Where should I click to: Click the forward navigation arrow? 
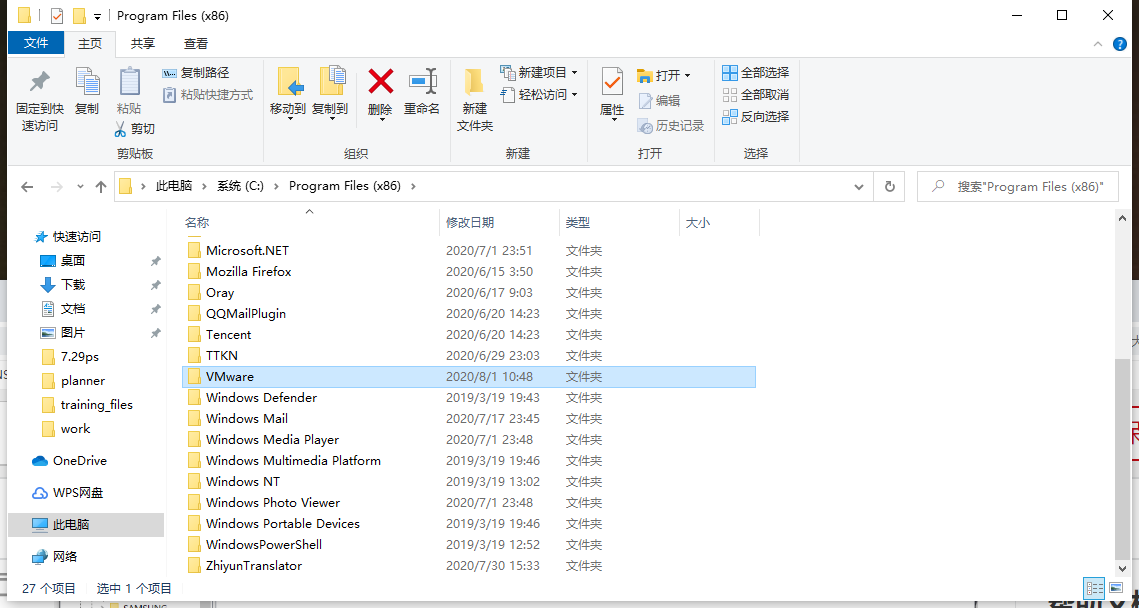coord(57,187)
